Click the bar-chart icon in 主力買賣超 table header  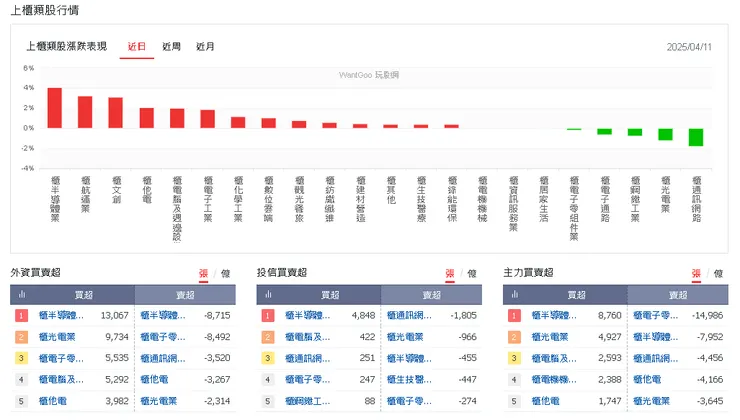[x=514, y=294]
